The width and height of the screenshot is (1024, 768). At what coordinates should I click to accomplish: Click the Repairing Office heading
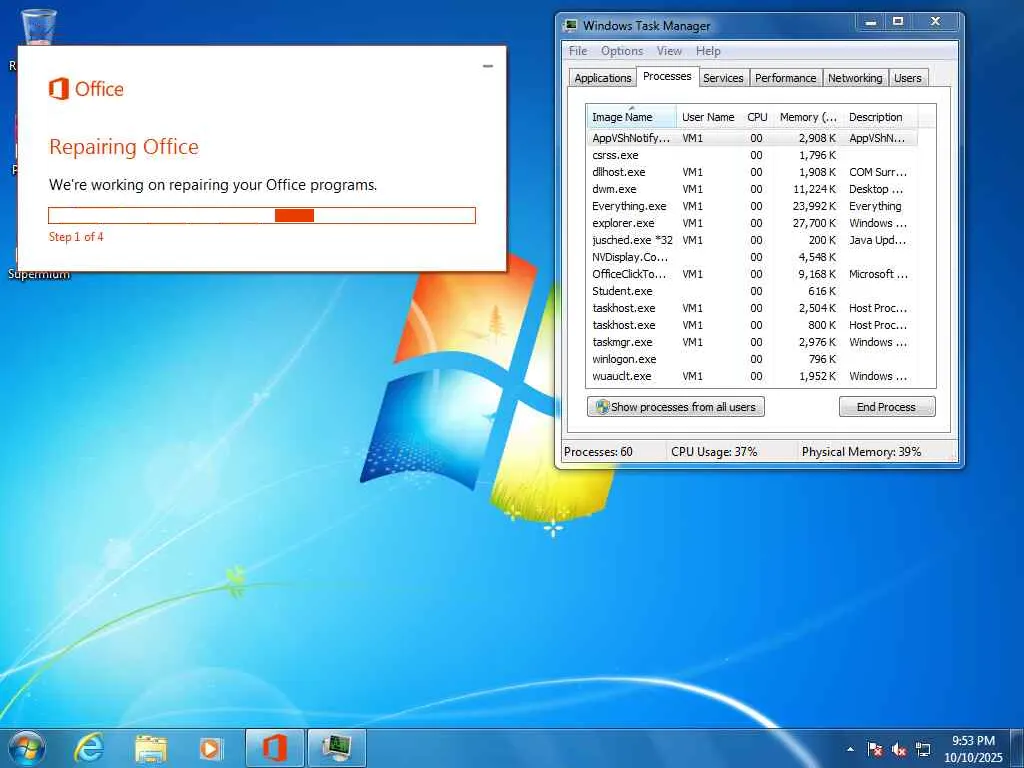(x=123, y=147)
